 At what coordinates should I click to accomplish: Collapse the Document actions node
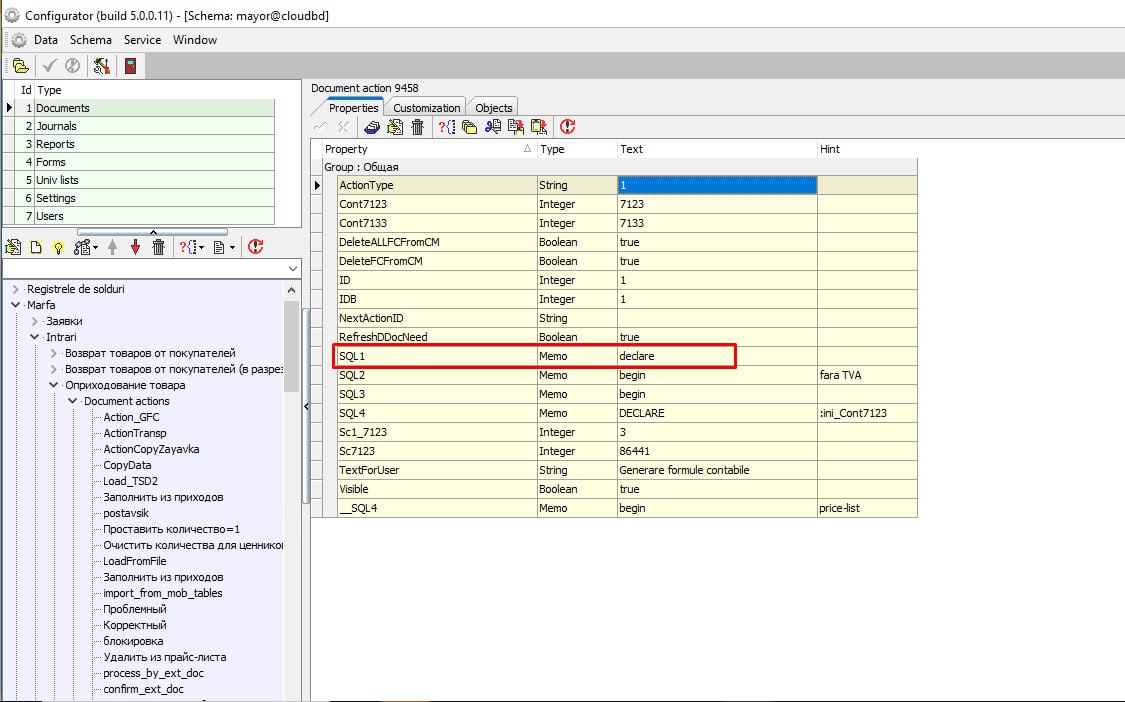tap(72, 401)
